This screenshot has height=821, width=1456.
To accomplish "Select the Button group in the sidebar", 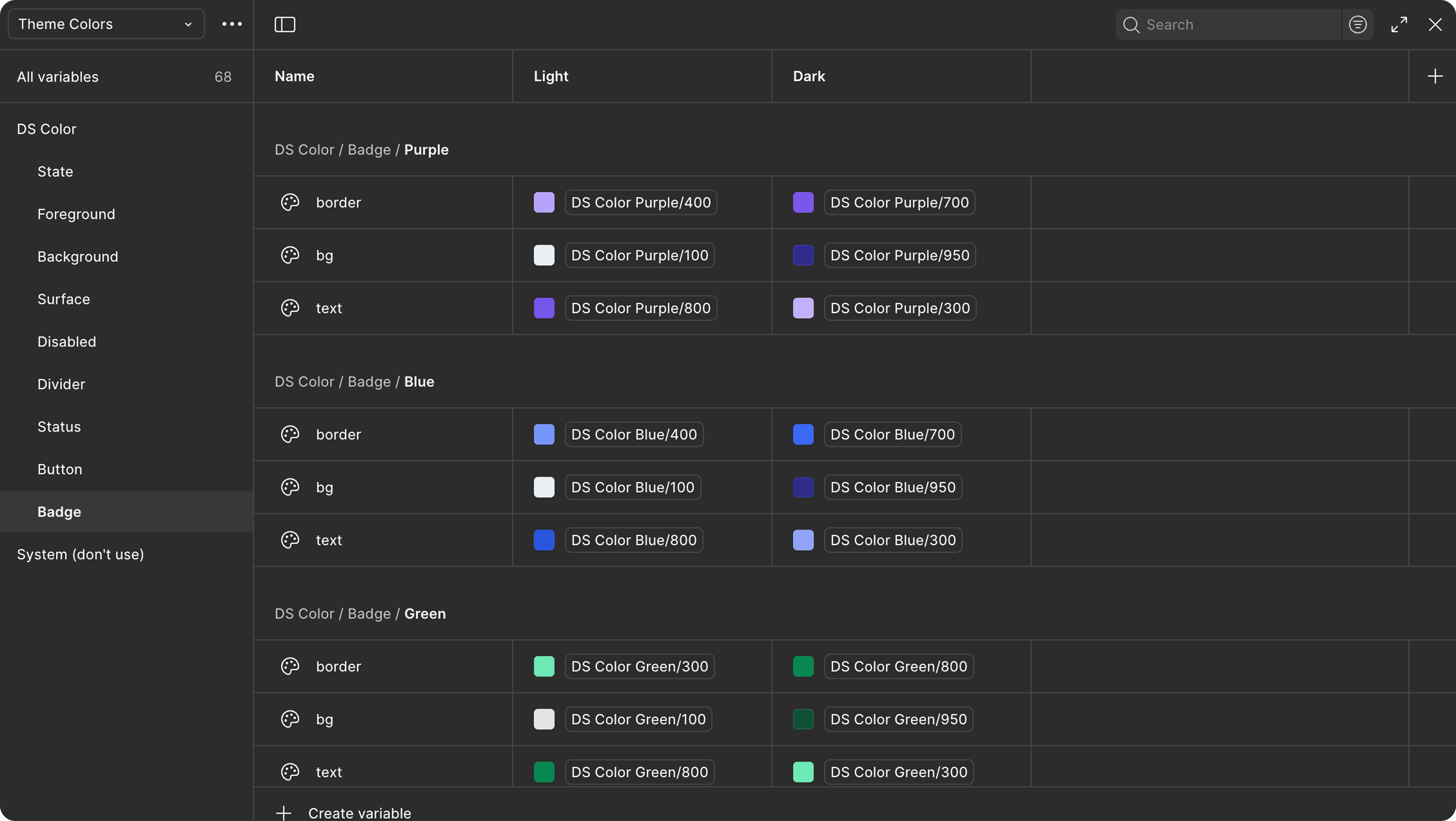I will 60,469.
